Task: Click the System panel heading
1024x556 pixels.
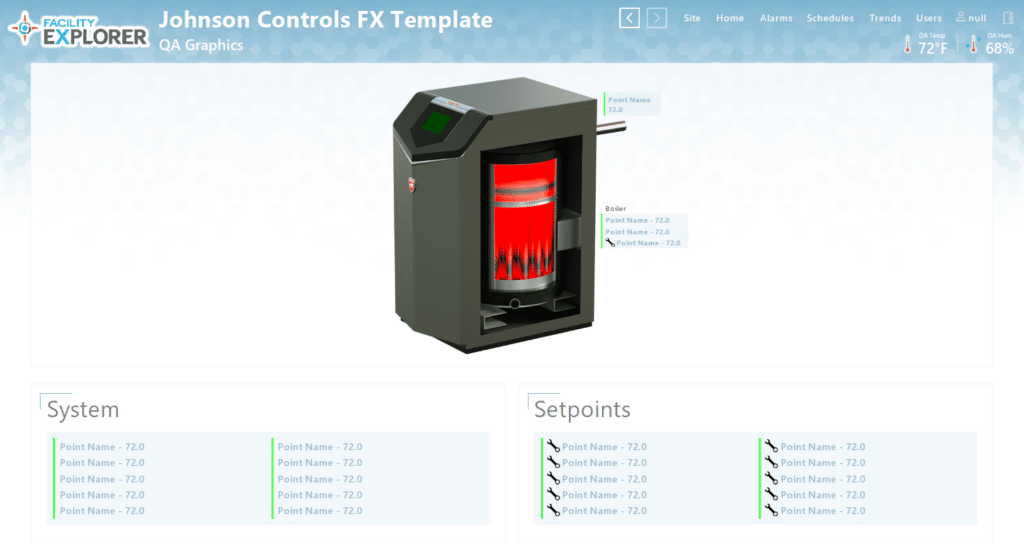Action: 83,410
